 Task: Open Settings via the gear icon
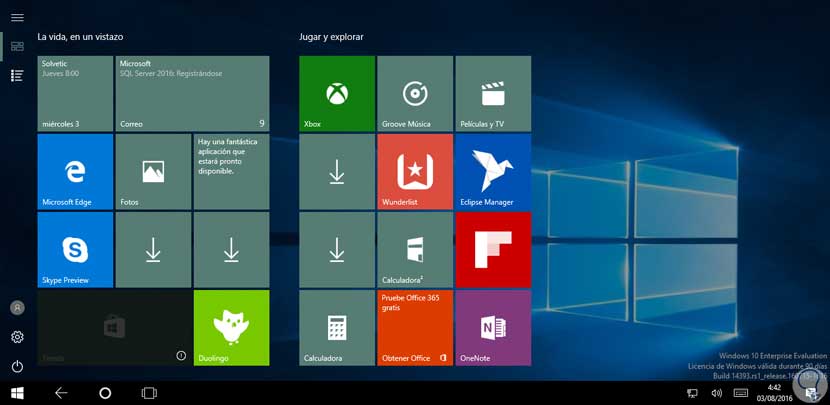pyautogui.click(x=17, y=337)
